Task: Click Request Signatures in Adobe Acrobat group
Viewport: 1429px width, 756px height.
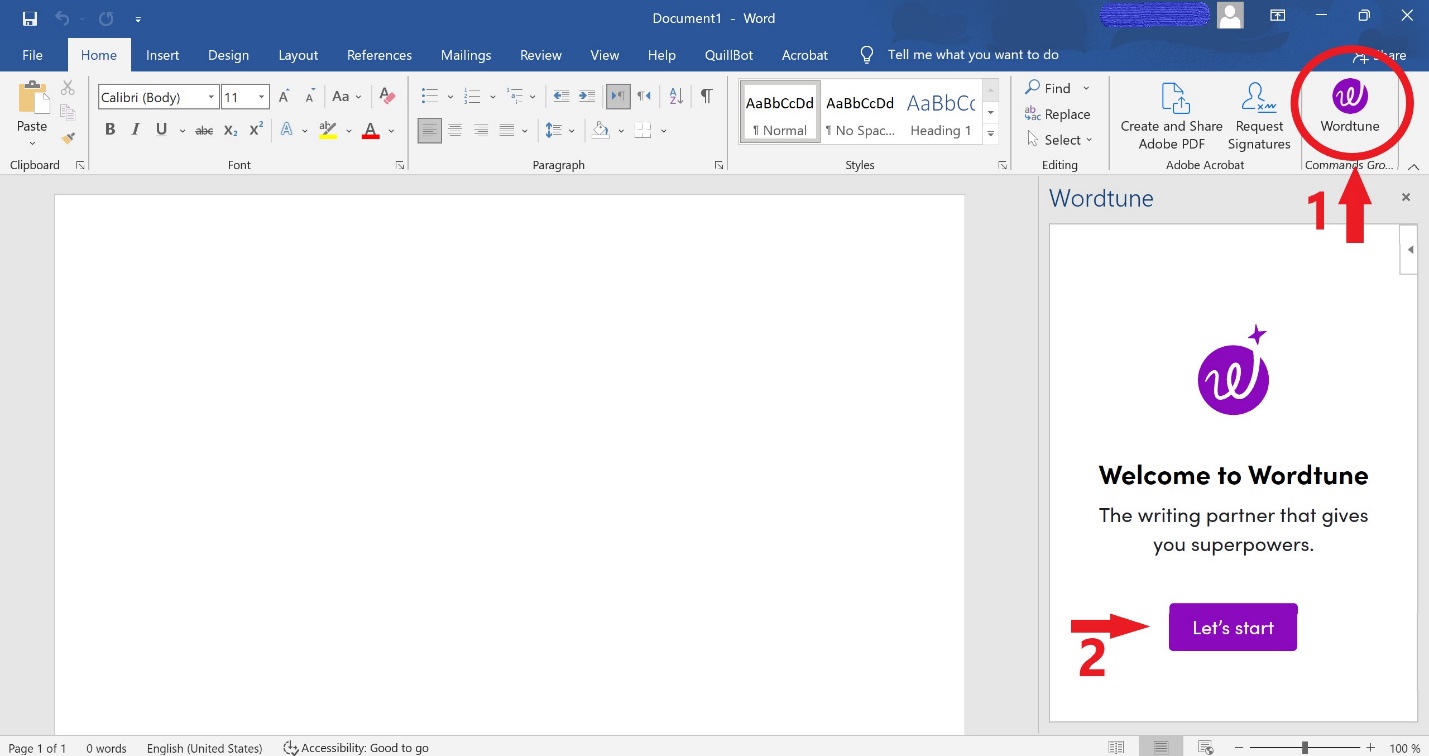Action: pyautogui.click(x=1259, y=117)
